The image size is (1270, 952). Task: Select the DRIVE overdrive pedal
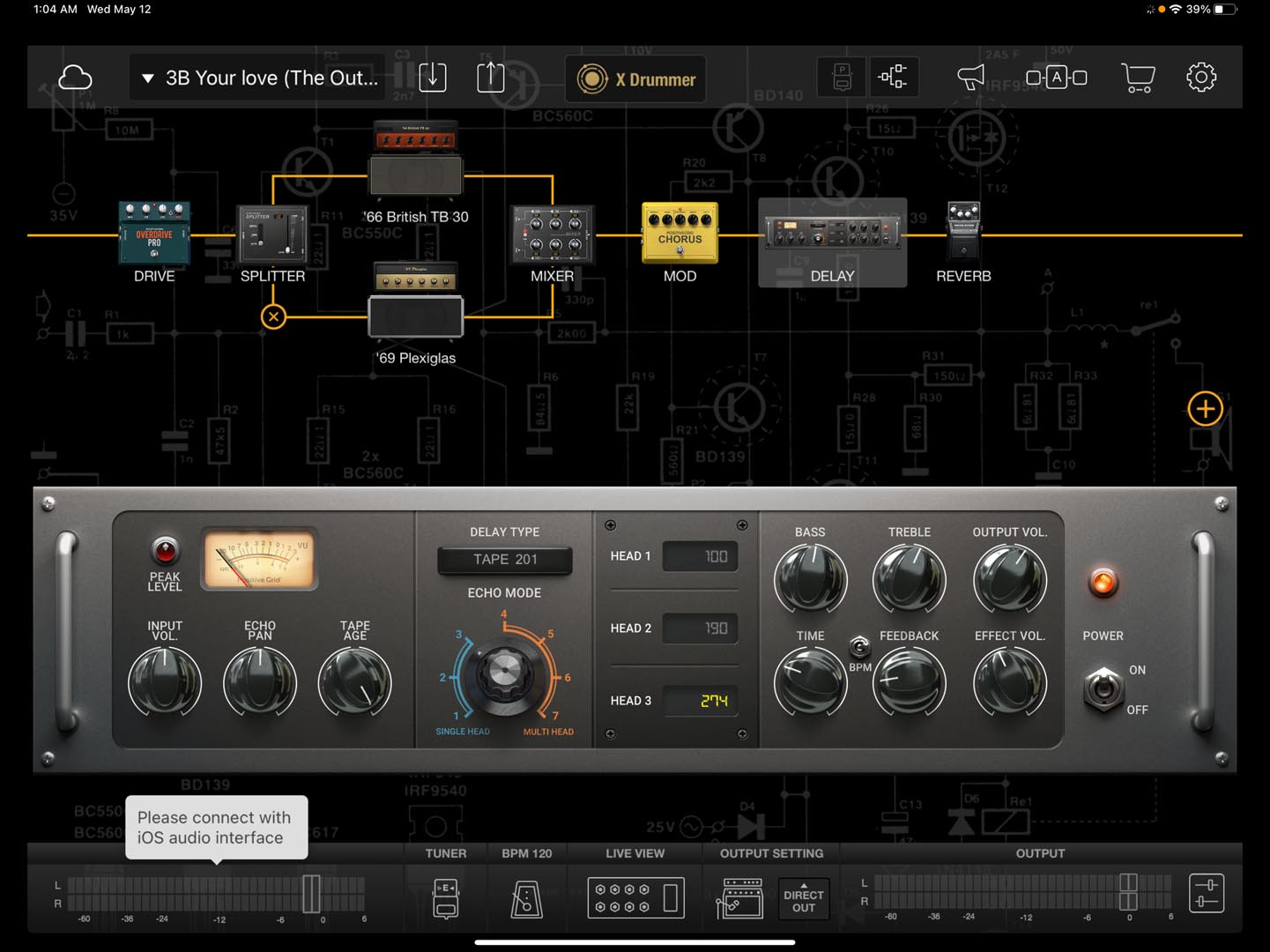click(x=154, y=234)
